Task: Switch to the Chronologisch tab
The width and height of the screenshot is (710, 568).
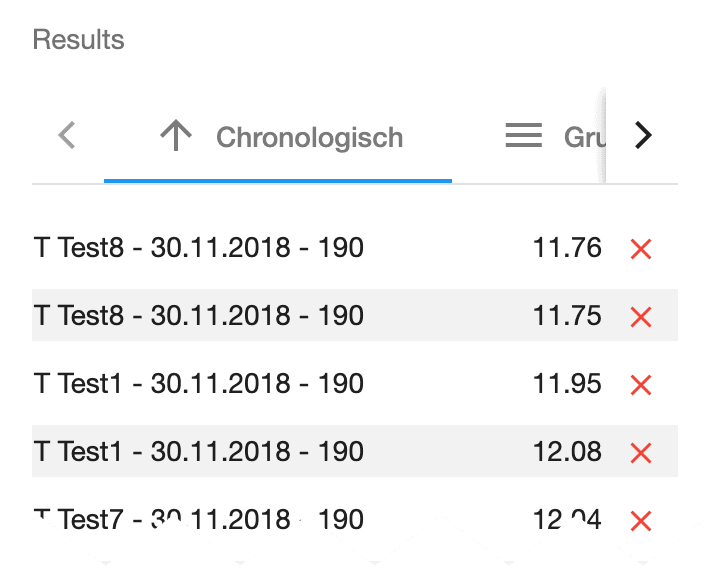Action: (x=278, y=137)
